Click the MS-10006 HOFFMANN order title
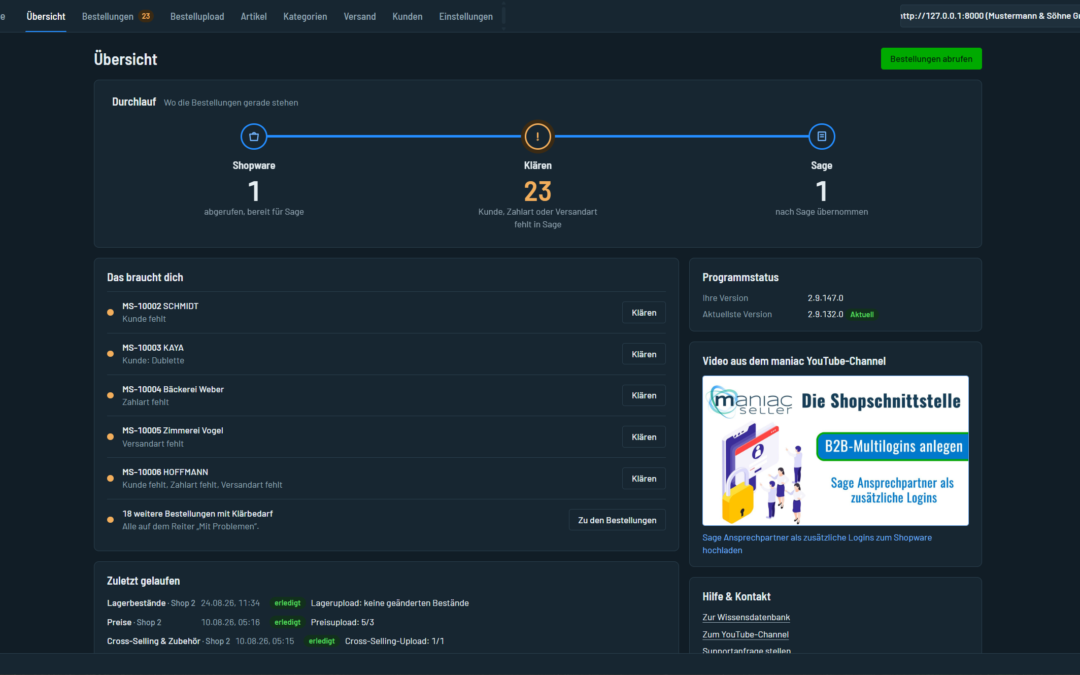This screenshot has height=675, width=1080. point(165,472)
